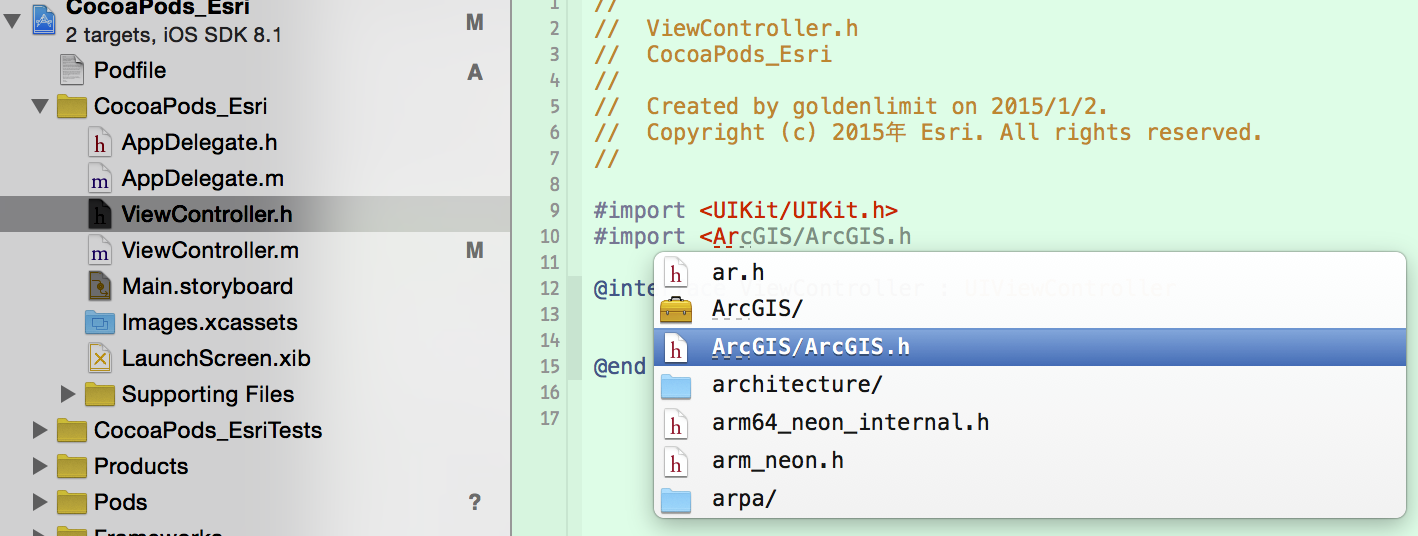
Task: Click the Podfile document icon
Action: click(x=72, y=71)
